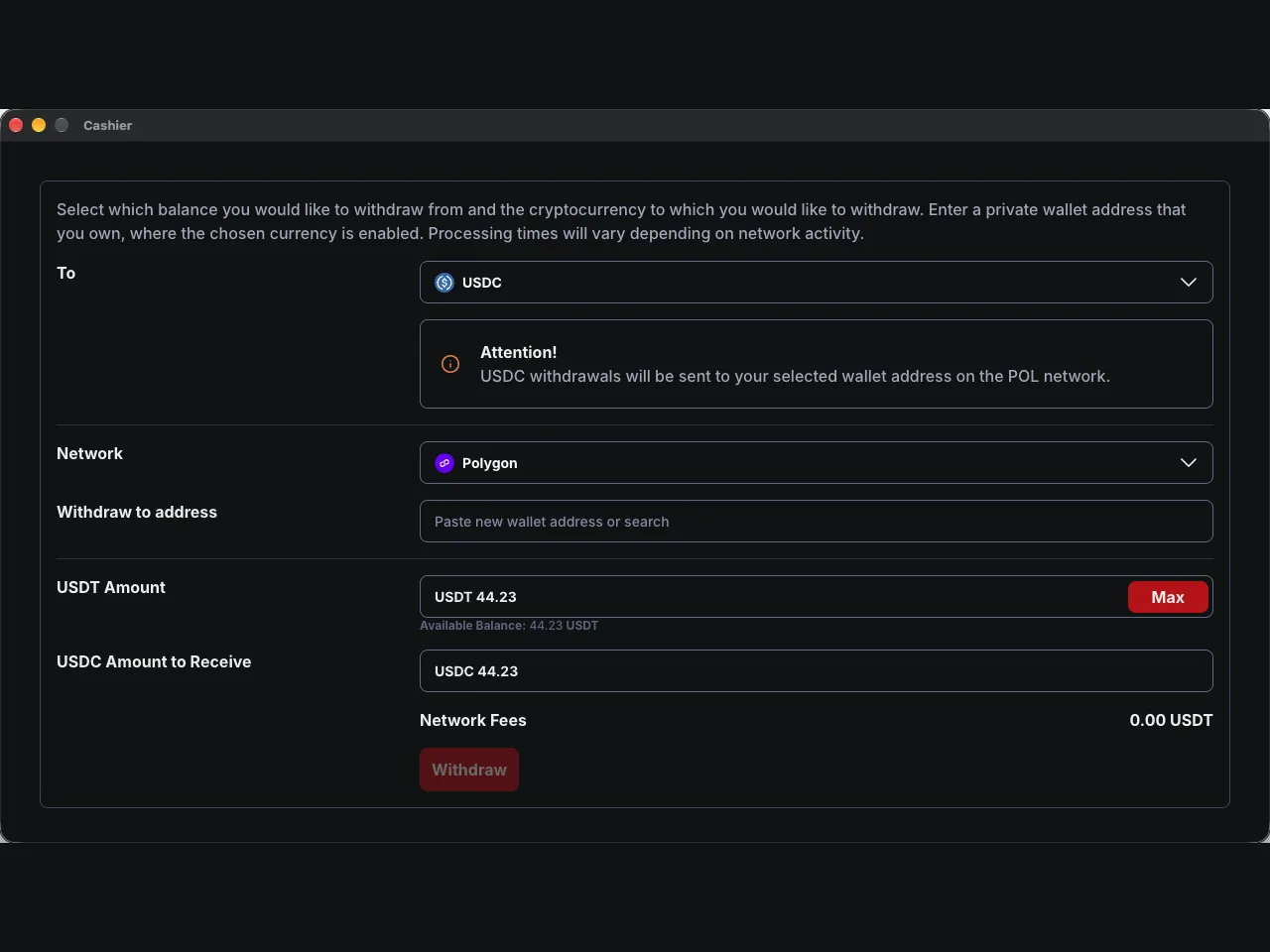Expand the USDC currency dropdown chevron
Screen dimensions: 1270x952
coord(1189,283)
